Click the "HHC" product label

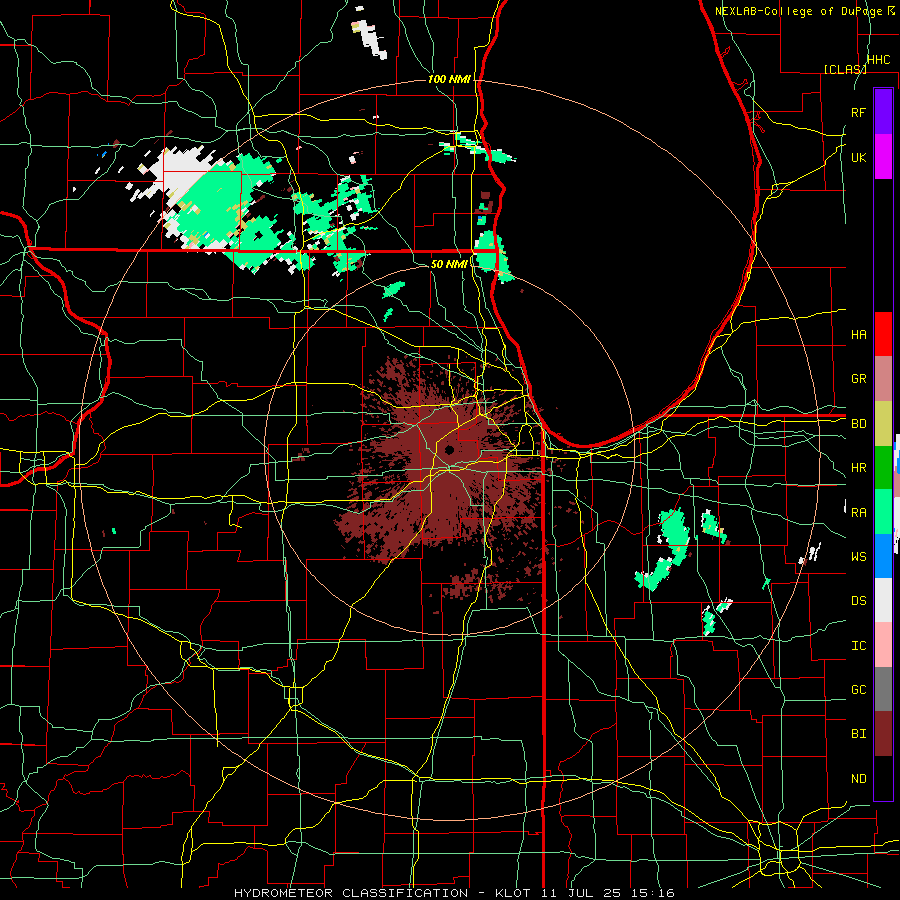(878, 60)
